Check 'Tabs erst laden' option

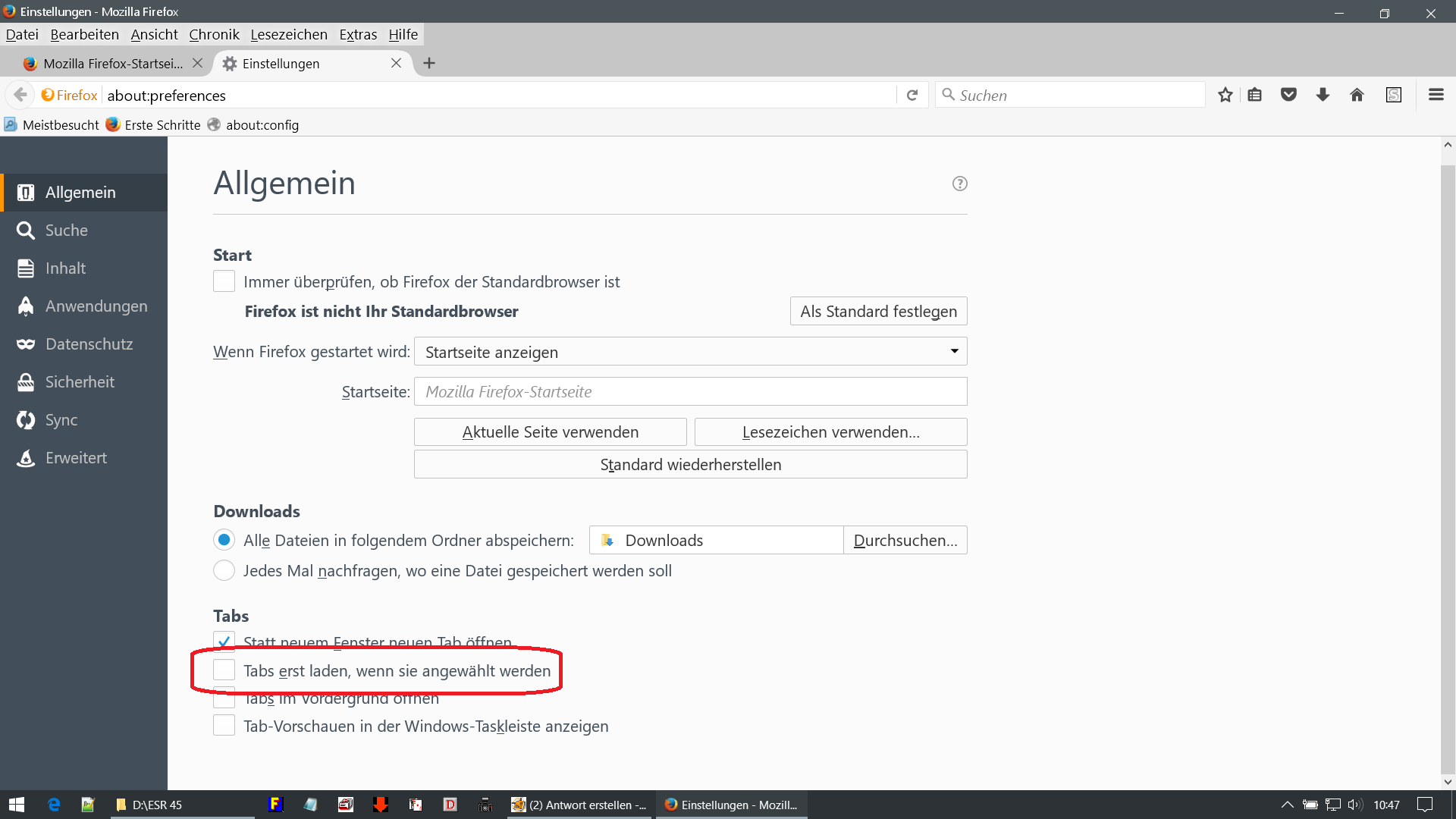tap(224, 670)
